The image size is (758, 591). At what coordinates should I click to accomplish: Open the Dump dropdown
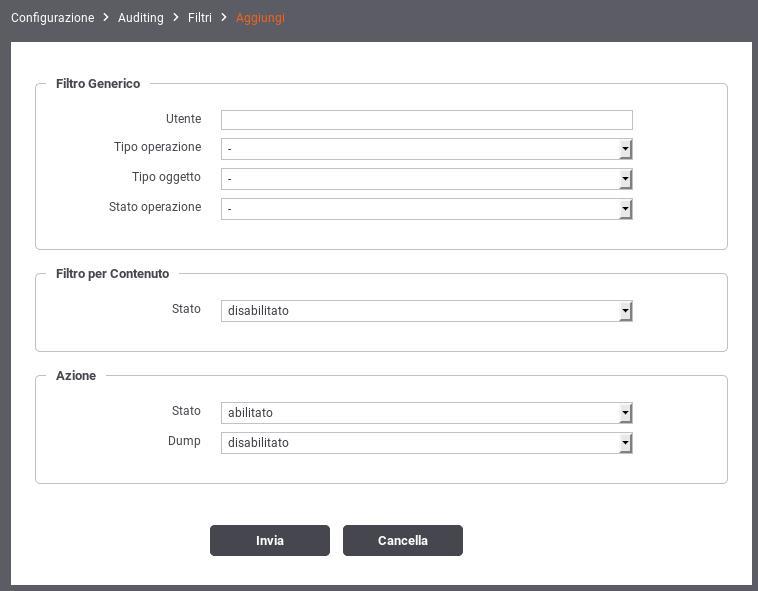point(426,443)
